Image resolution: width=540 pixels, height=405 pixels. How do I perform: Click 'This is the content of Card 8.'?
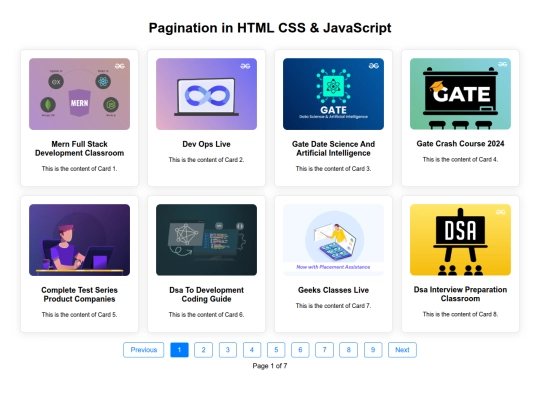pos(460,314)
